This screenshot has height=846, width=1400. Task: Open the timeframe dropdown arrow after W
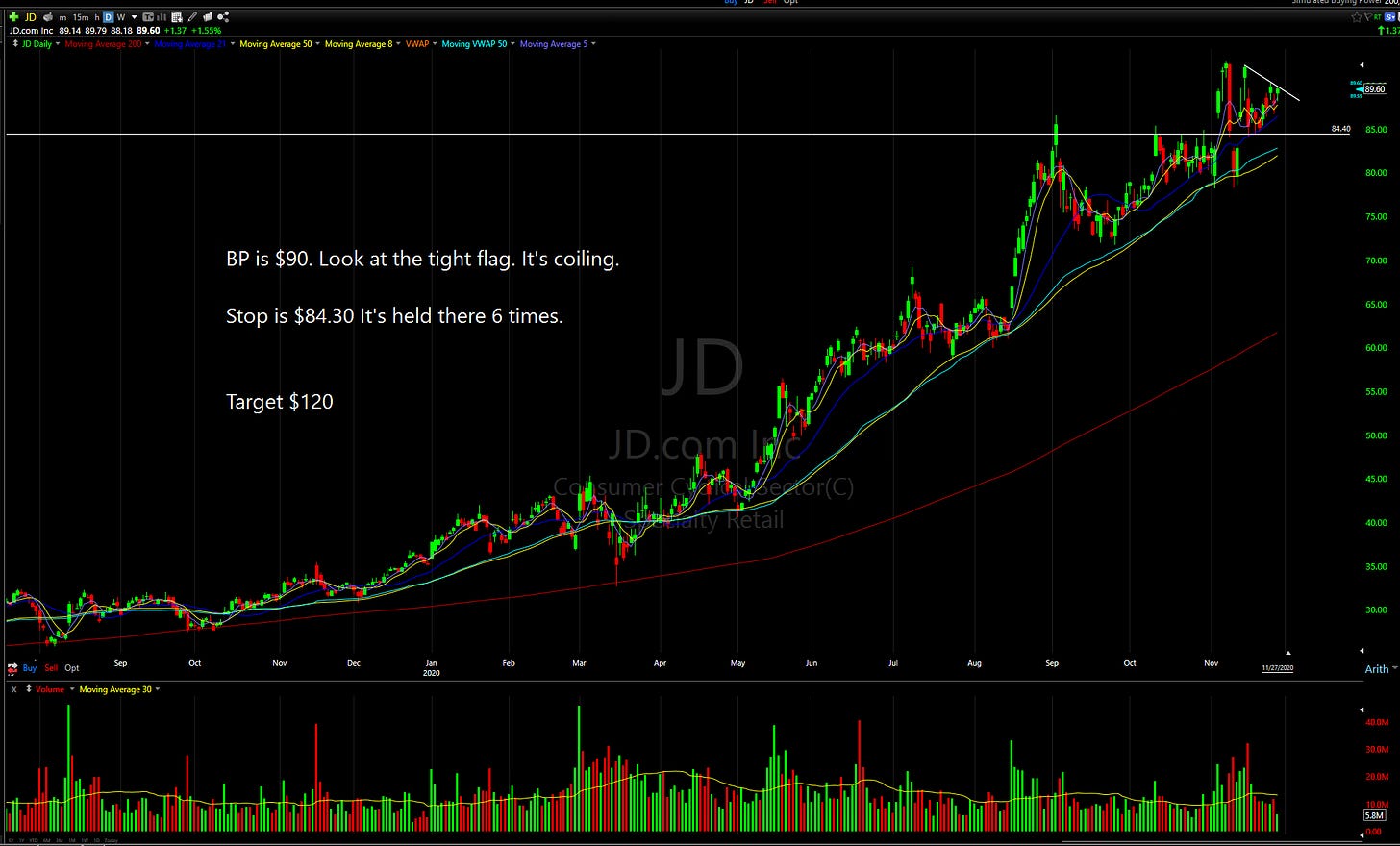point(135,17)
